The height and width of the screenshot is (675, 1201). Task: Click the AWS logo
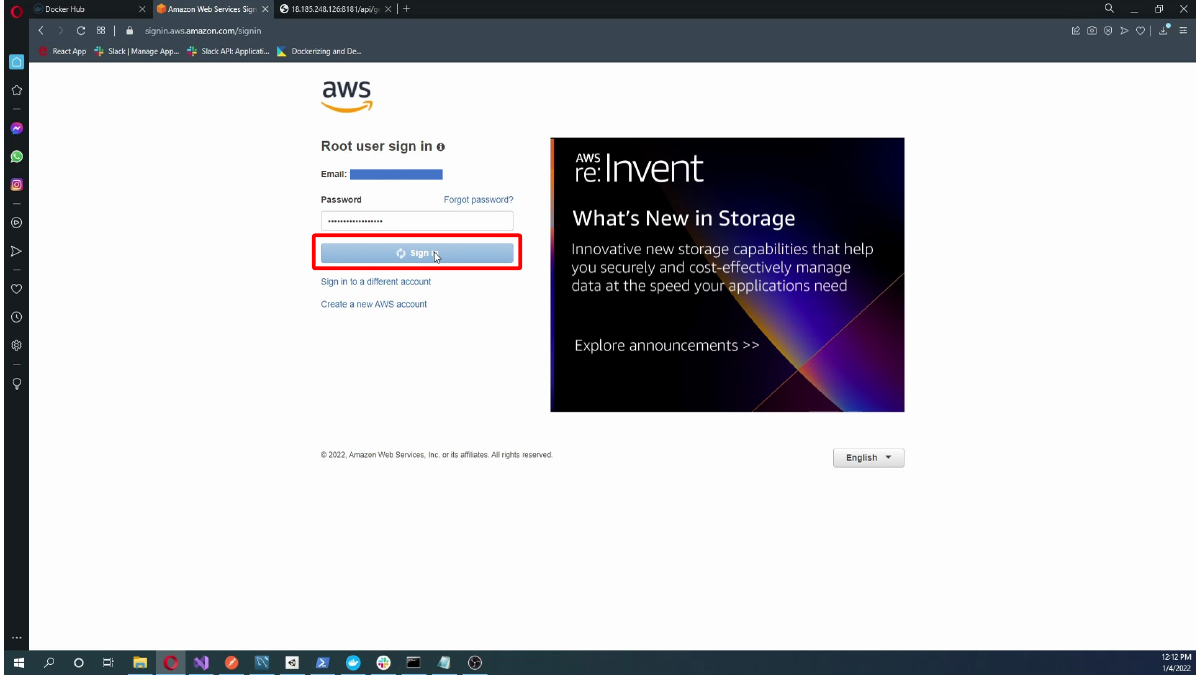tap(347, 96)
